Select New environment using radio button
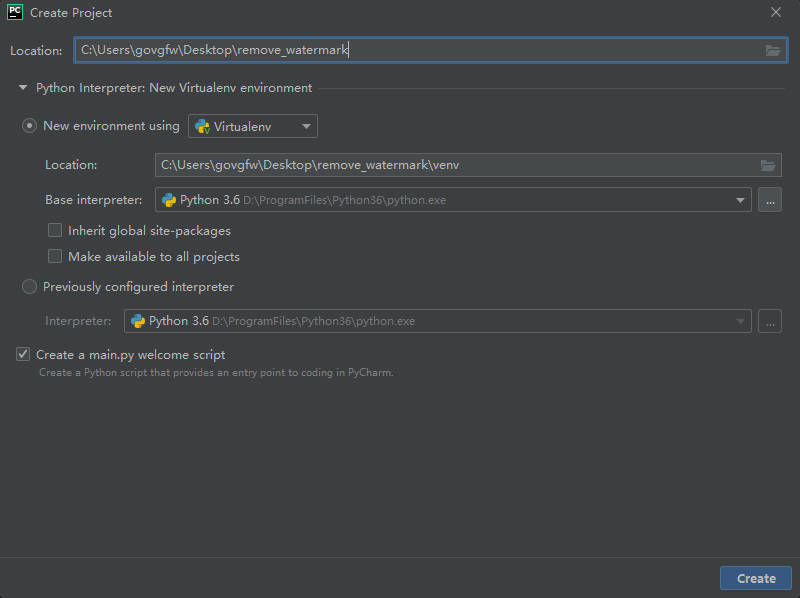Screen dimensions: 800x598 pos(29,126)
